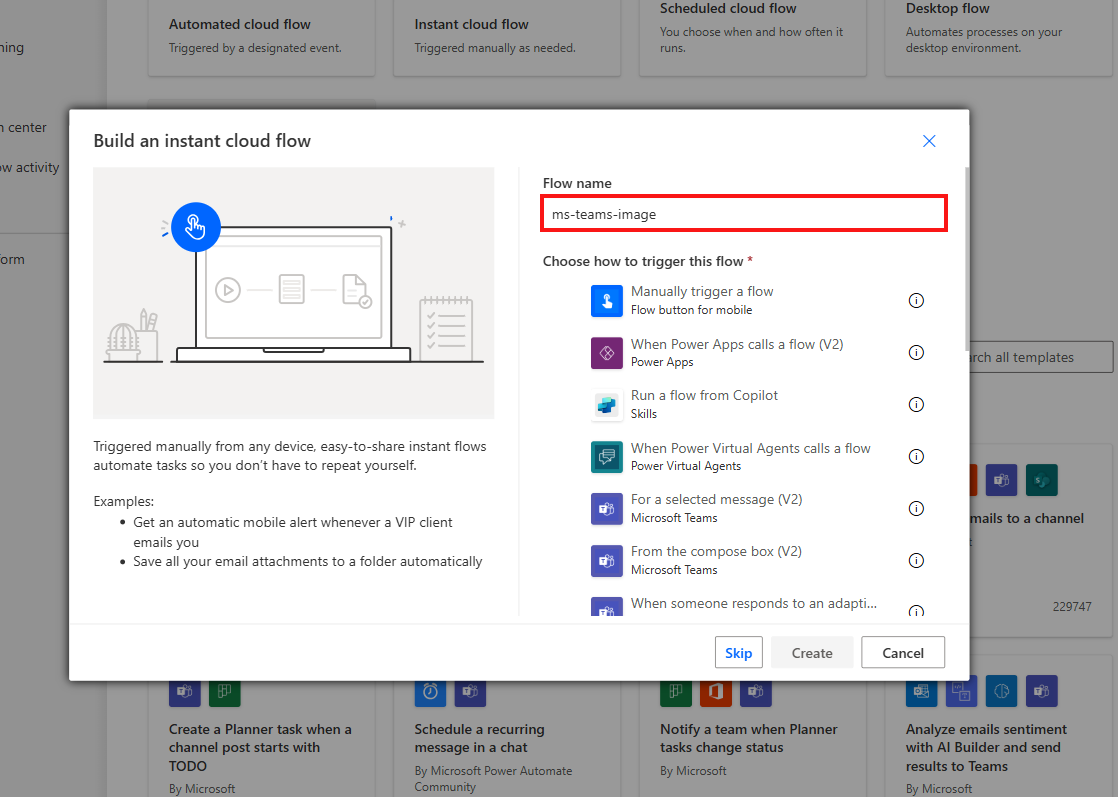Viewport: 1118px width, 797px height.
Task: Click the Power Virtual Agents trigger icon
Action: [607, 456]
